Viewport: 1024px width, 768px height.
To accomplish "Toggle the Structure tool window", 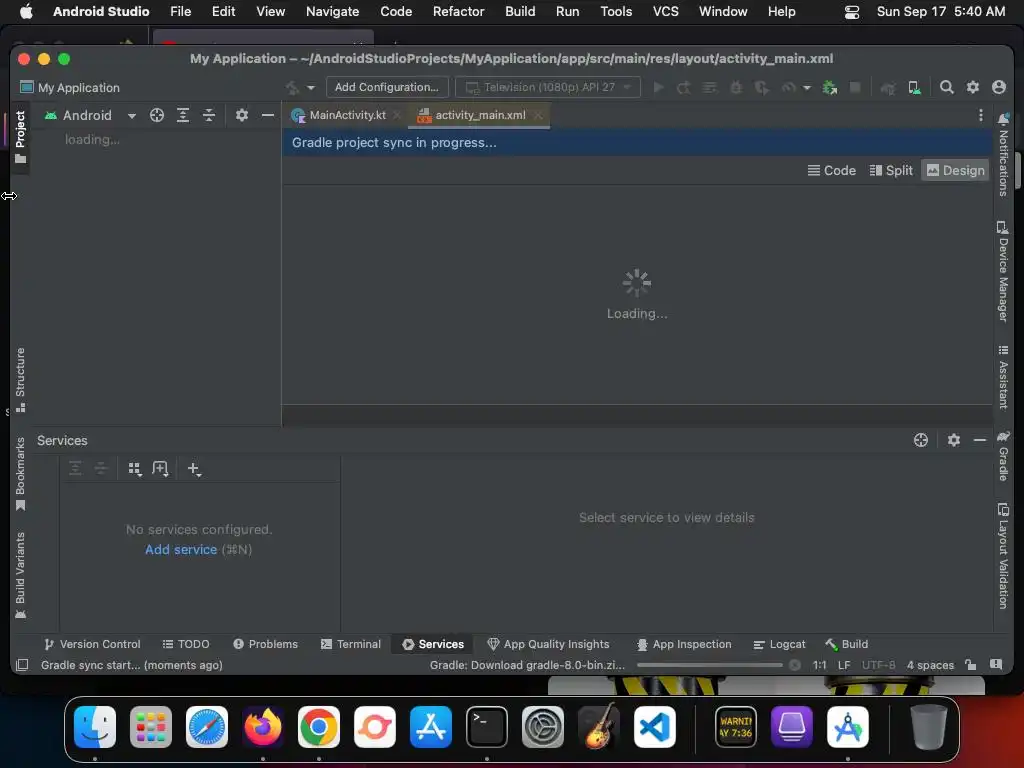I will [x=20, y=380].
